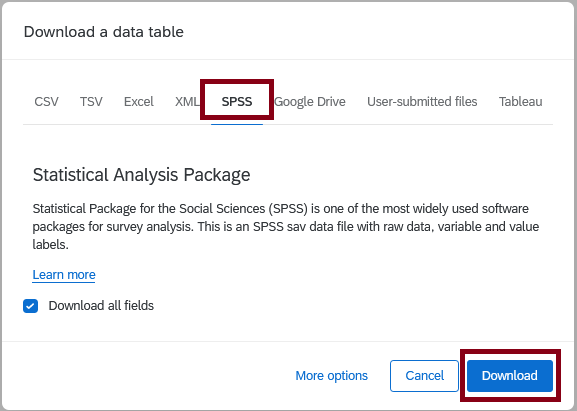Open the Tableau tab
Screen dimensions: 577x411
[520, 102]
